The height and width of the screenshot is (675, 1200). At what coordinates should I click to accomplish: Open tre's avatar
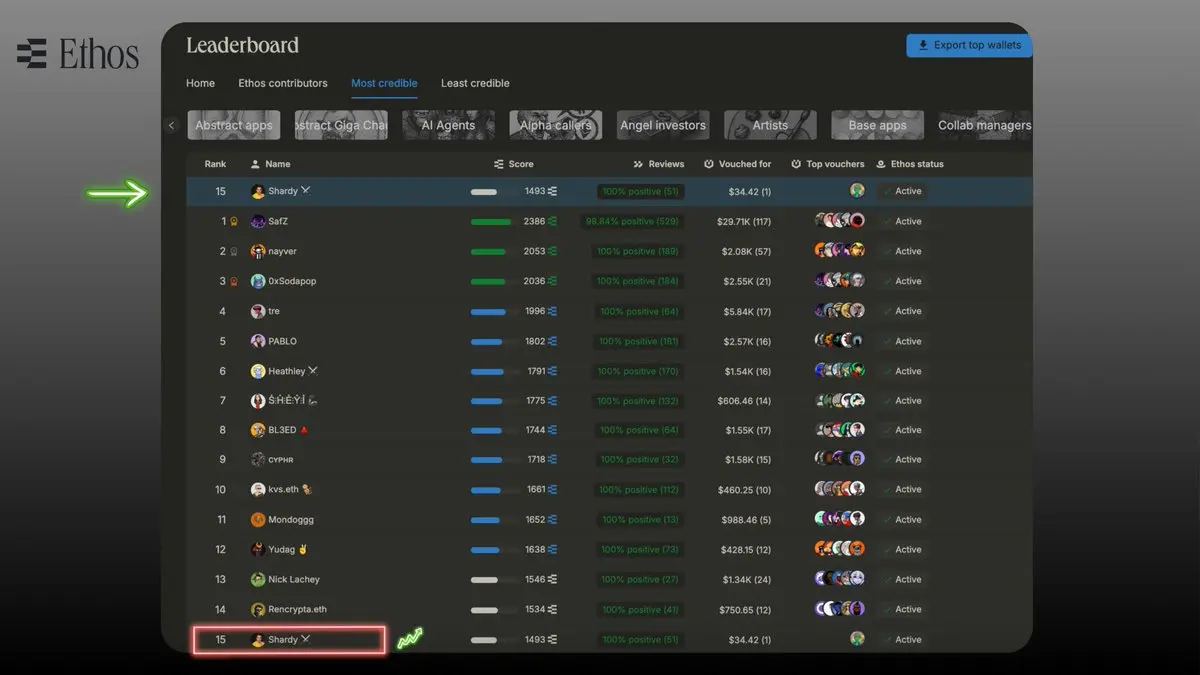258,311
